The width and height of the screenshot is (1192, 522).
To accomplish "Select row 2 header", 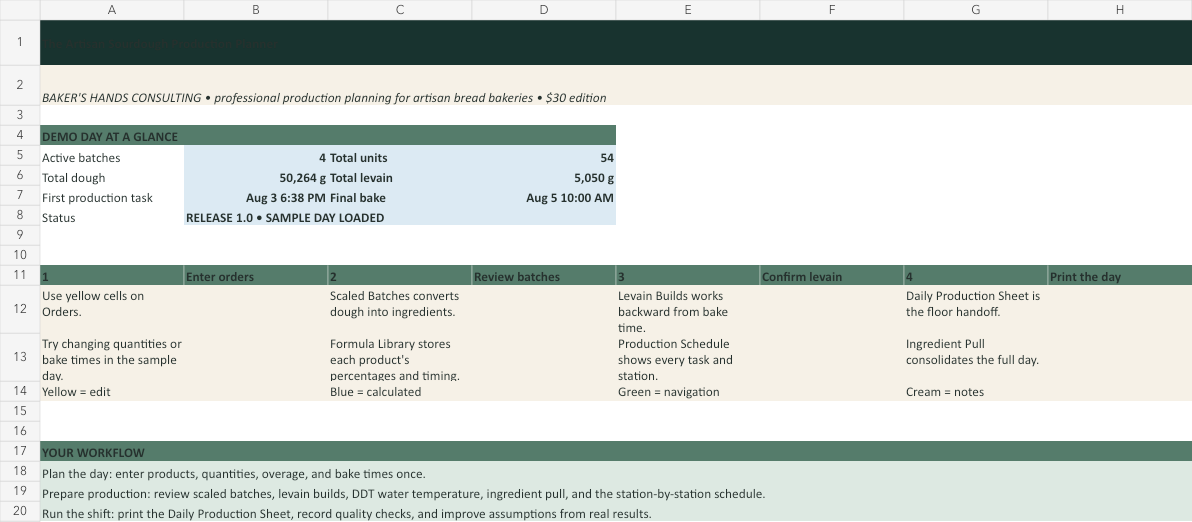I will click(20, 85).
